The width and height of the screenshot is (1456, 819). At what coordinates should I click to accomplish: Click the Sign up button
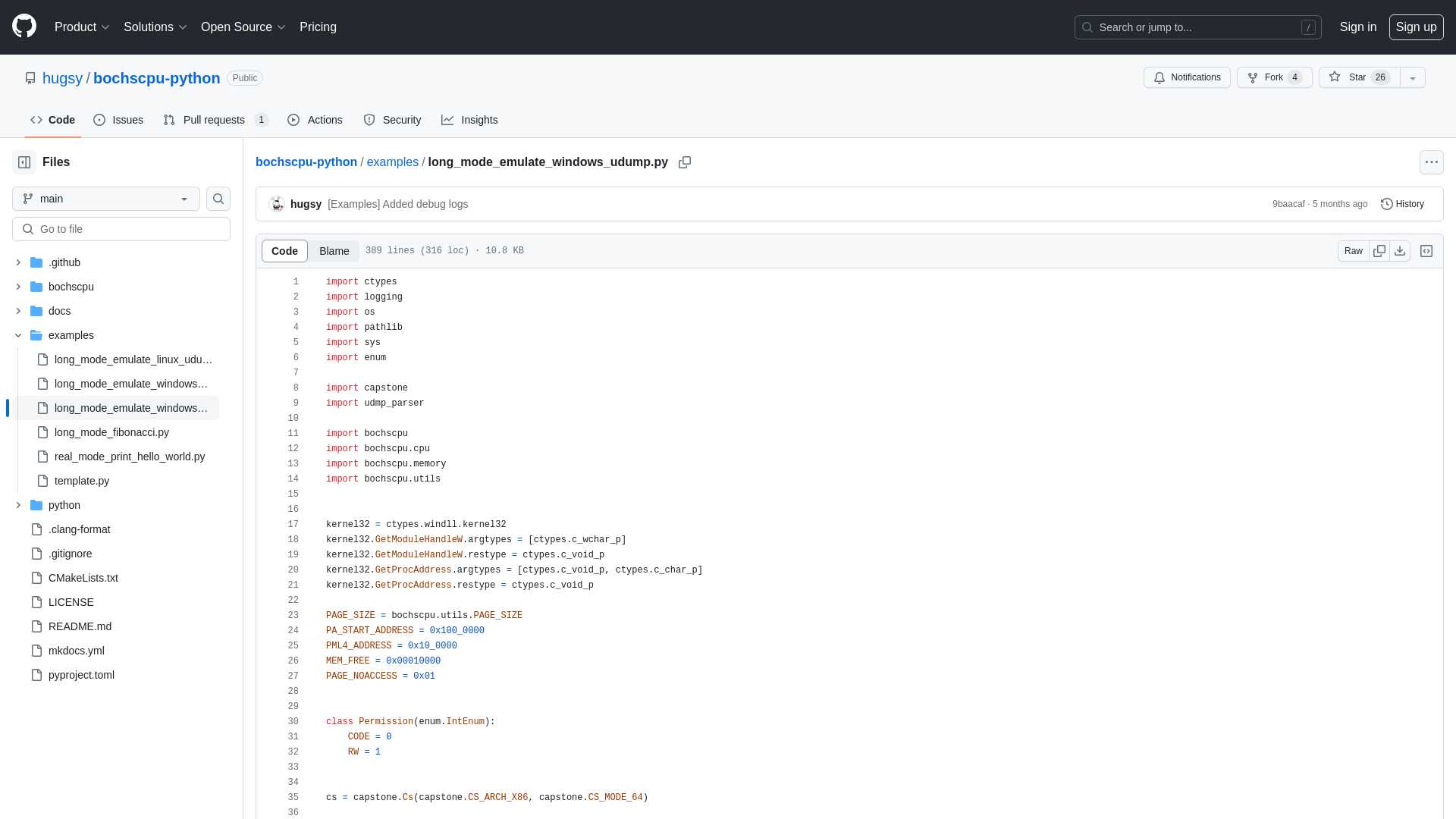click(1416, 27)
